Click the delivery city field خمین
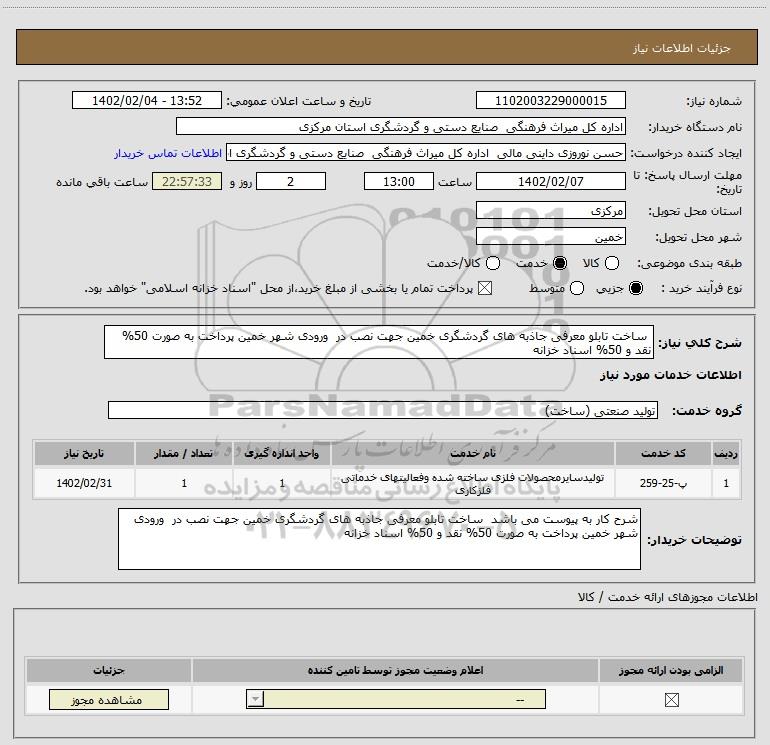 click(x=550, y=237)
